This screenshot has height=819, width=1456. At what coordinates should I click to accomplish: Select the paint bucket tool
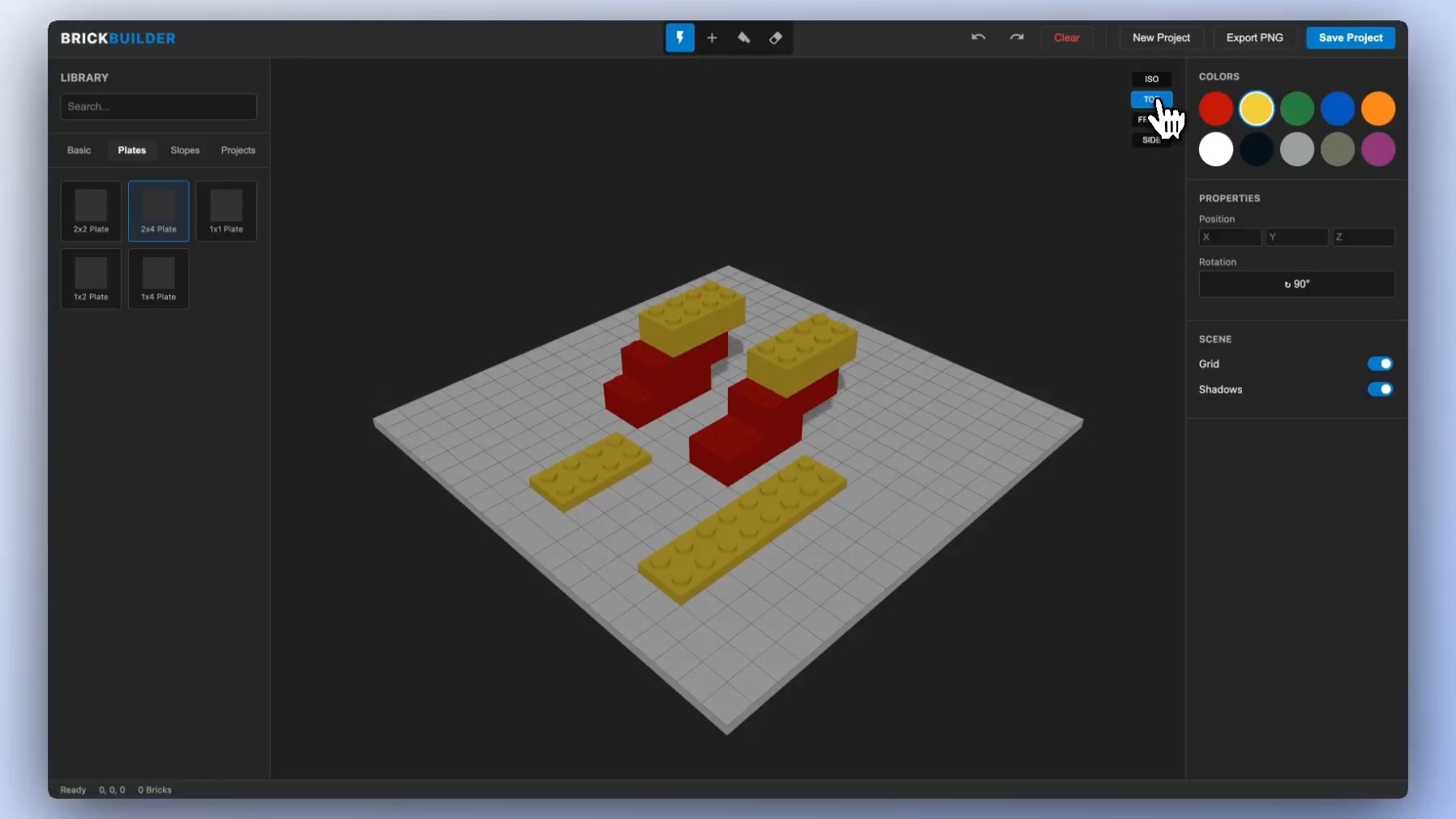tap(743, 38)
